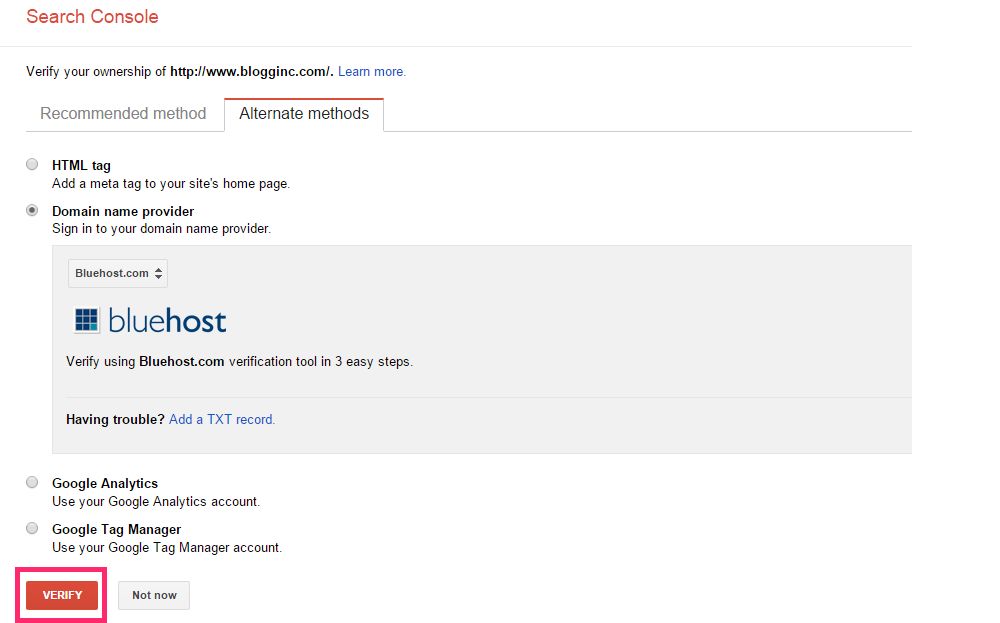This screenshot has width=1000, height=623.
Task: Open the Learn more link
Action: click(x=372, y=71)
